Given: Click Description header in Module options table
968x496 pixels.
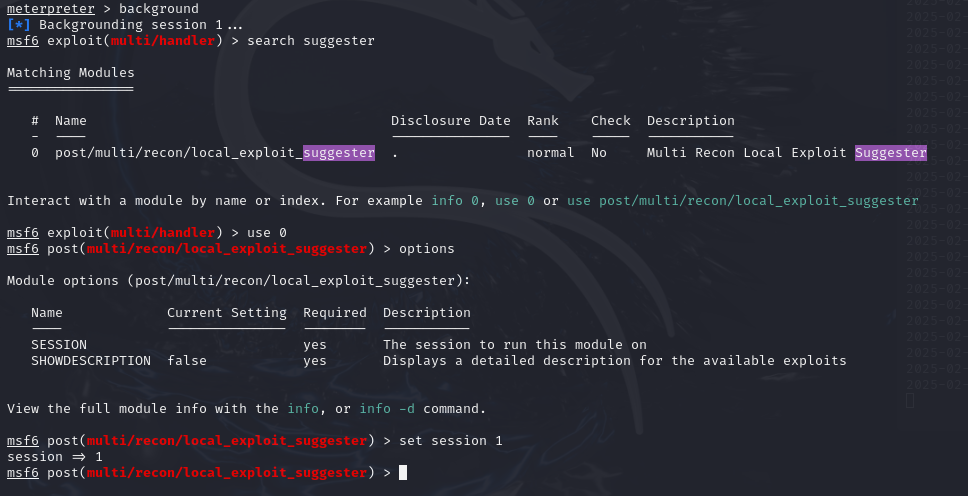Looking at the screenshot, I should (427, 313).
